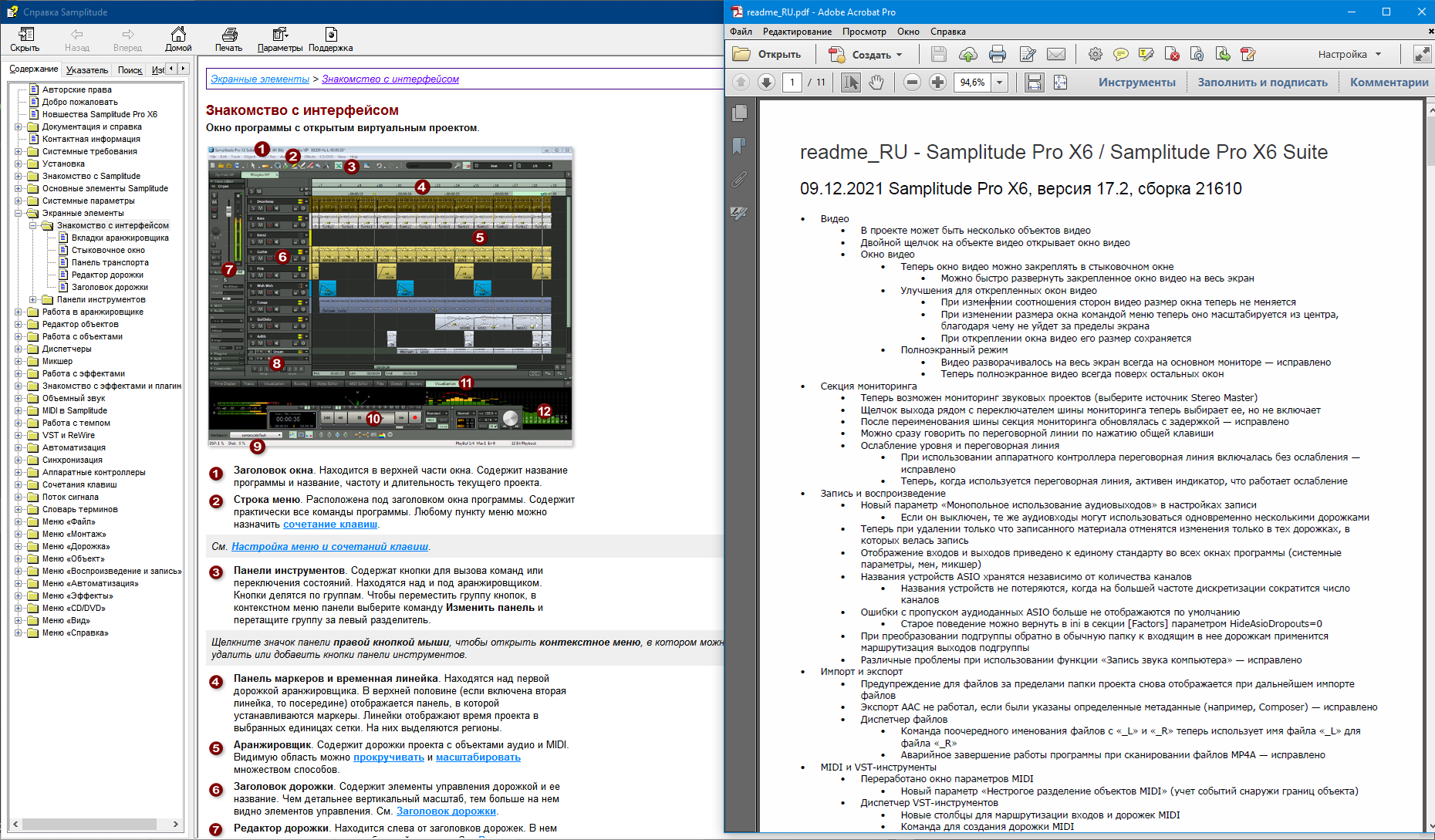Click the Скрыть icon in the help toolbar
The image size is (1435, 840).
(x=25, y=35)
